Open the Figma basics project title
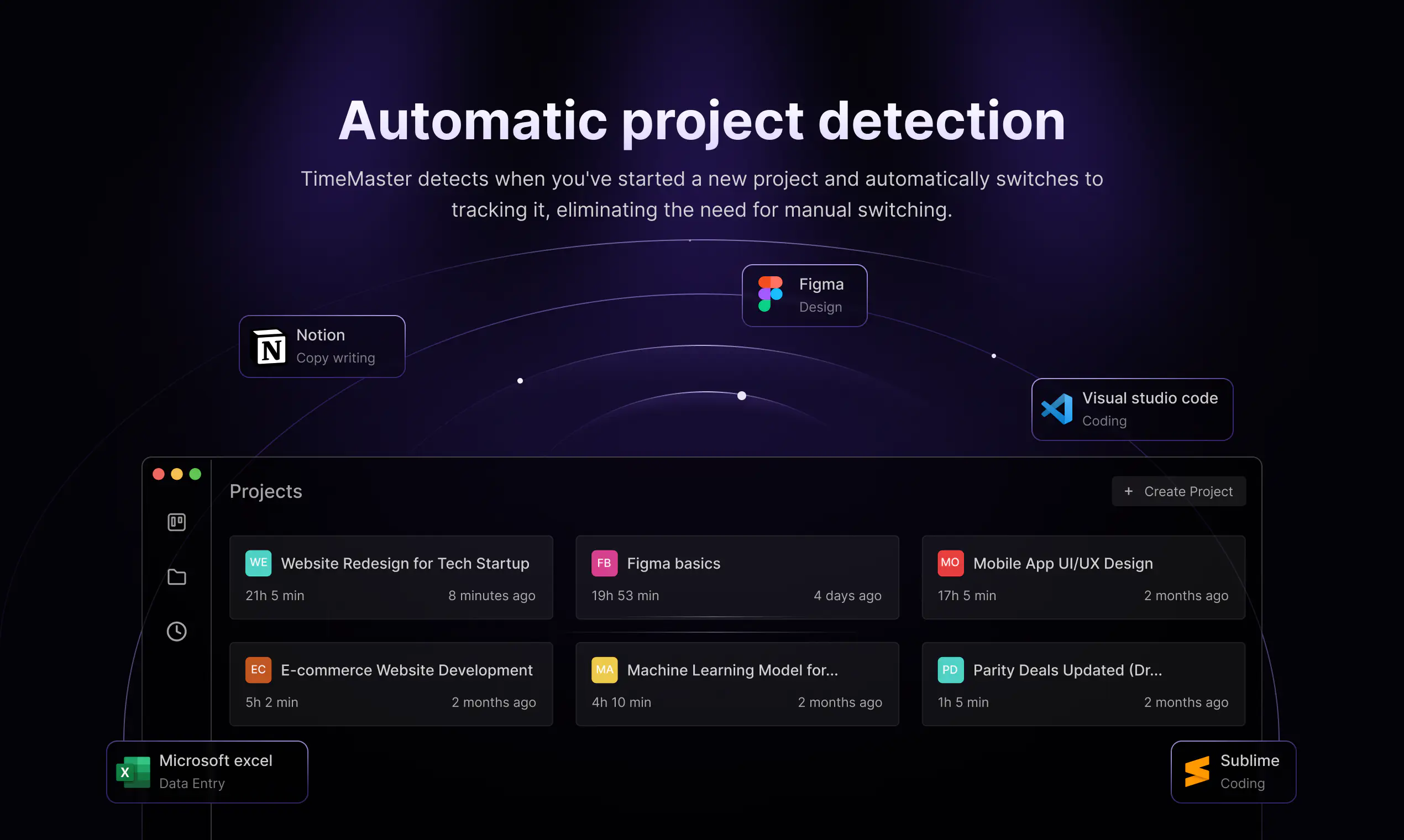Image resolution: width=1404 pixels, height=840 pixels. 674,563
